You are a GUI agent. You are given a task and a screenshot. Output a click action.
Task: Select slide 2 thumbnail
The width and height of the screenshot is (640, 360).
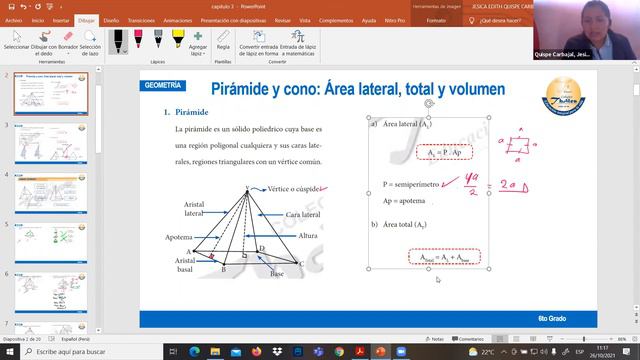[51, 94]
